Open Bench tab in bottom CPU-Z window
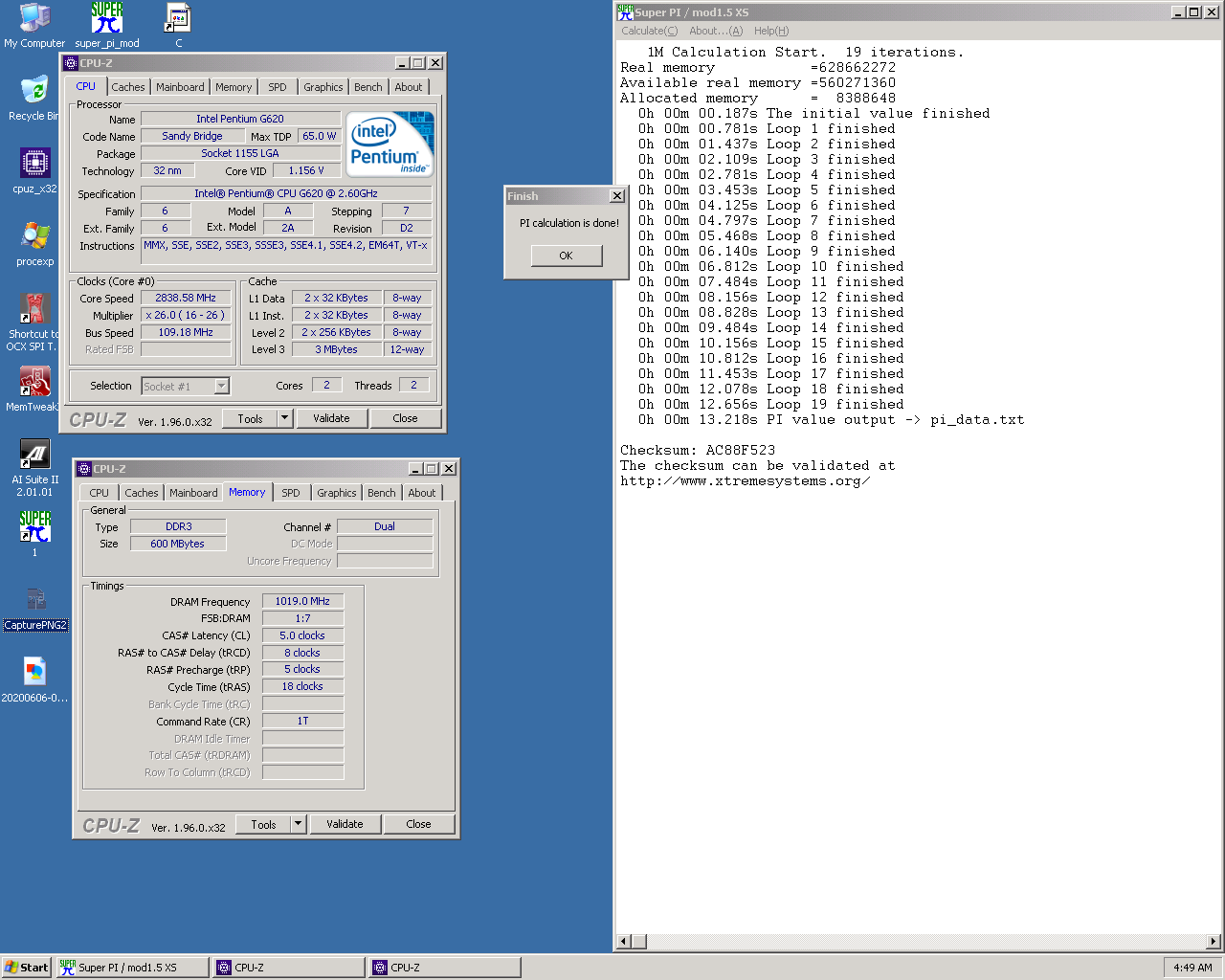This screenshot has height=980, width=1225. click(382, 493)
